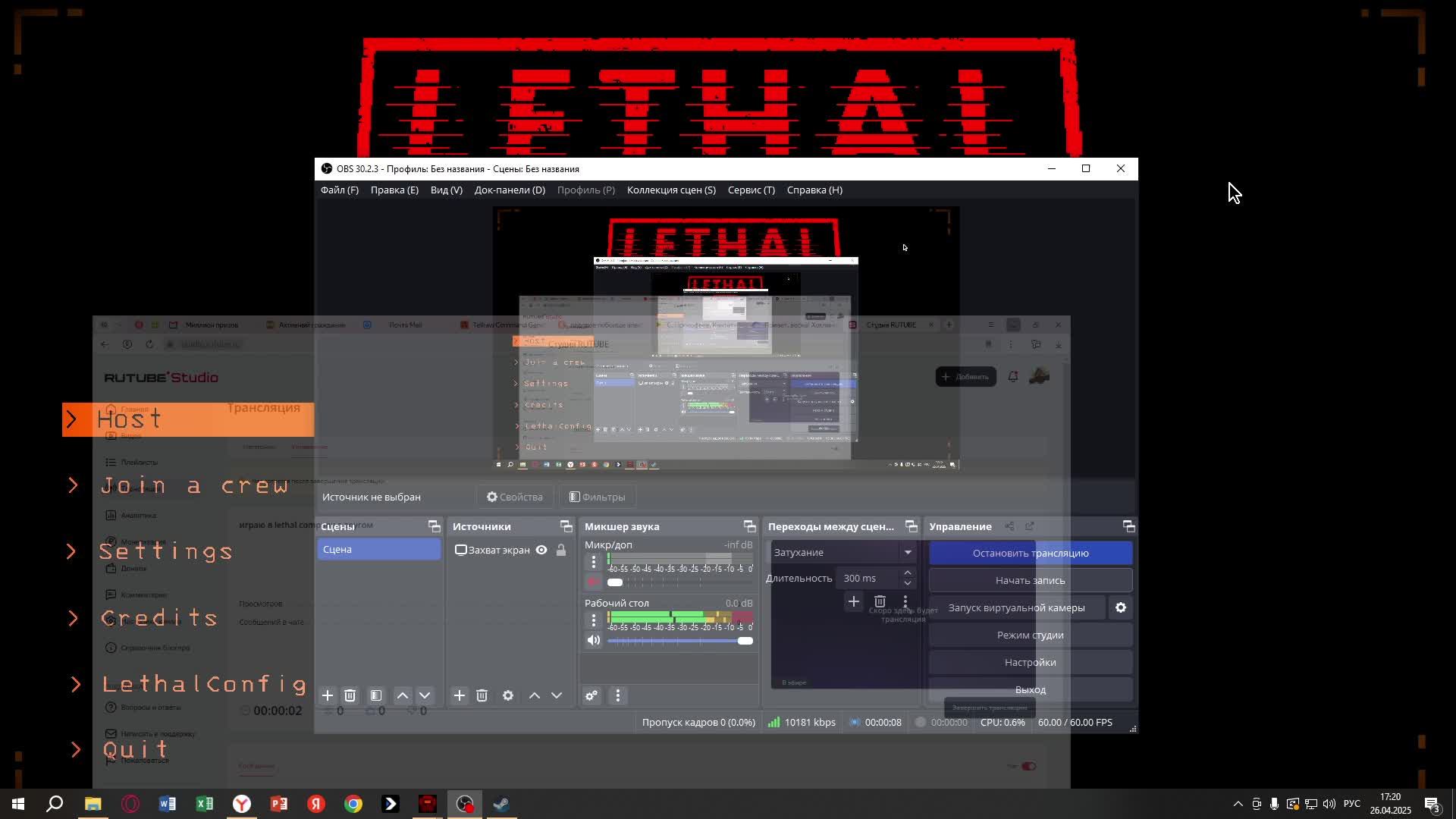Select the Захват экрана source row
Viewport: 1456px width, 819px height.
511,550
